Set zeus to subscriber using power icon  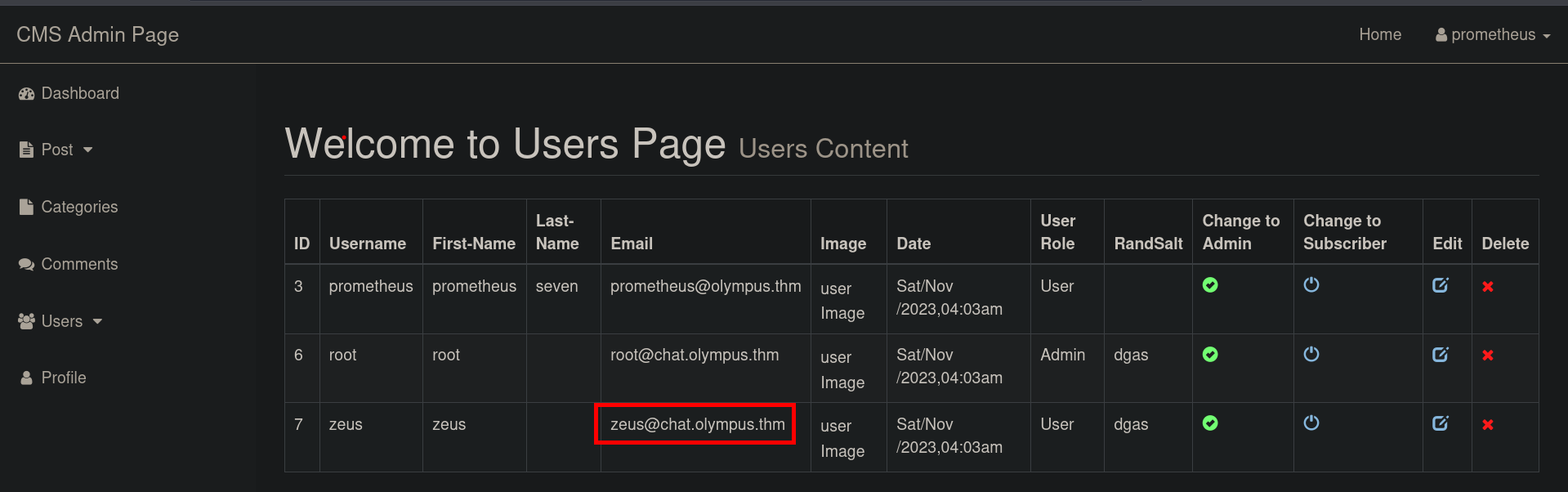pos(1311,423)
